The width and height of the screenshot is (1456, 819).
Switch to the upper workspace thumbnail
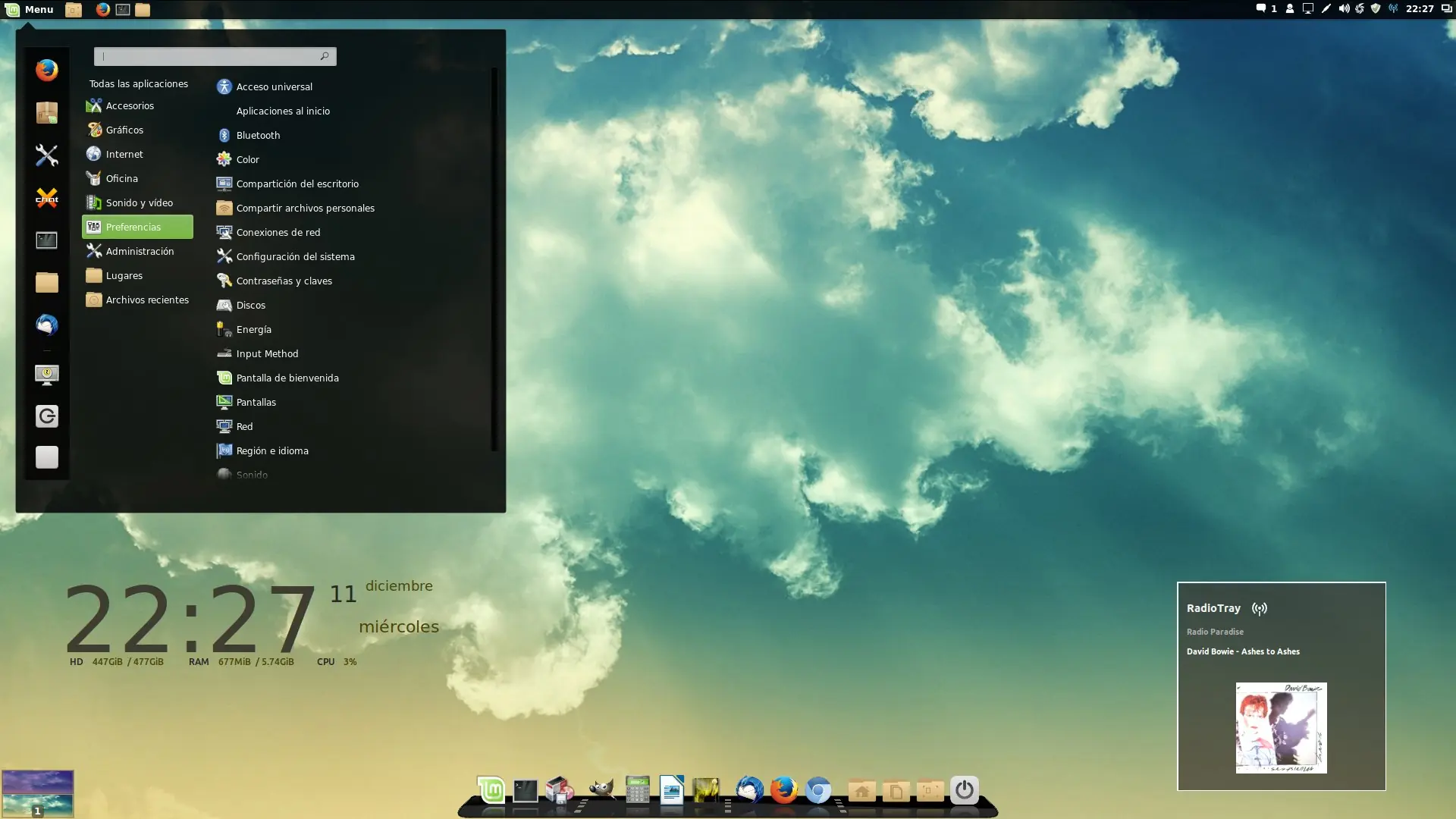[37, 781]
